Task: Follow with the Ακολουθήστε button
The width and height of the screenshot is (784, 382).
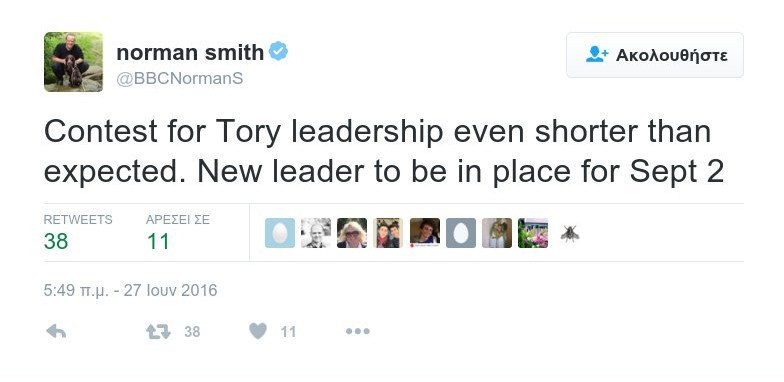Action: 654,55
